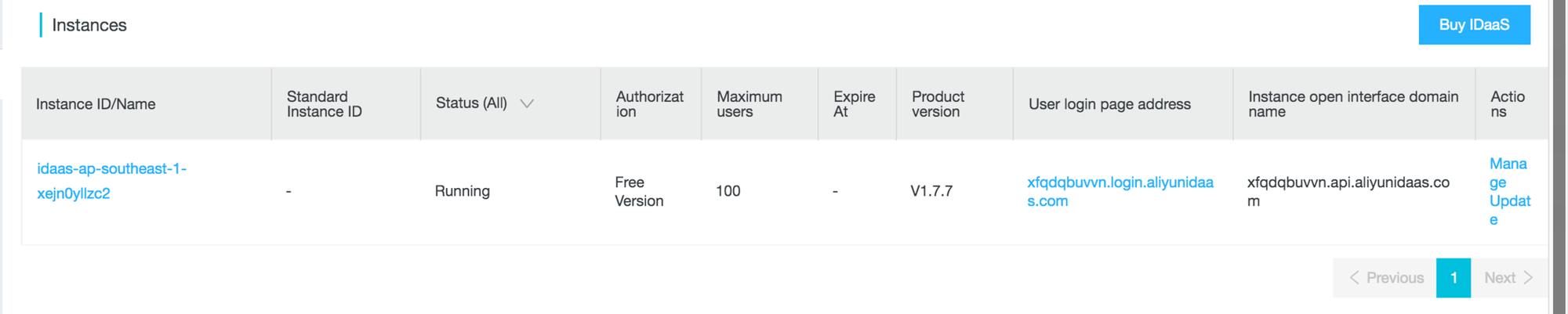The image size is (1568, 314).
Task: Expand the Status (All) filter chevron
Action: point(527,103)
